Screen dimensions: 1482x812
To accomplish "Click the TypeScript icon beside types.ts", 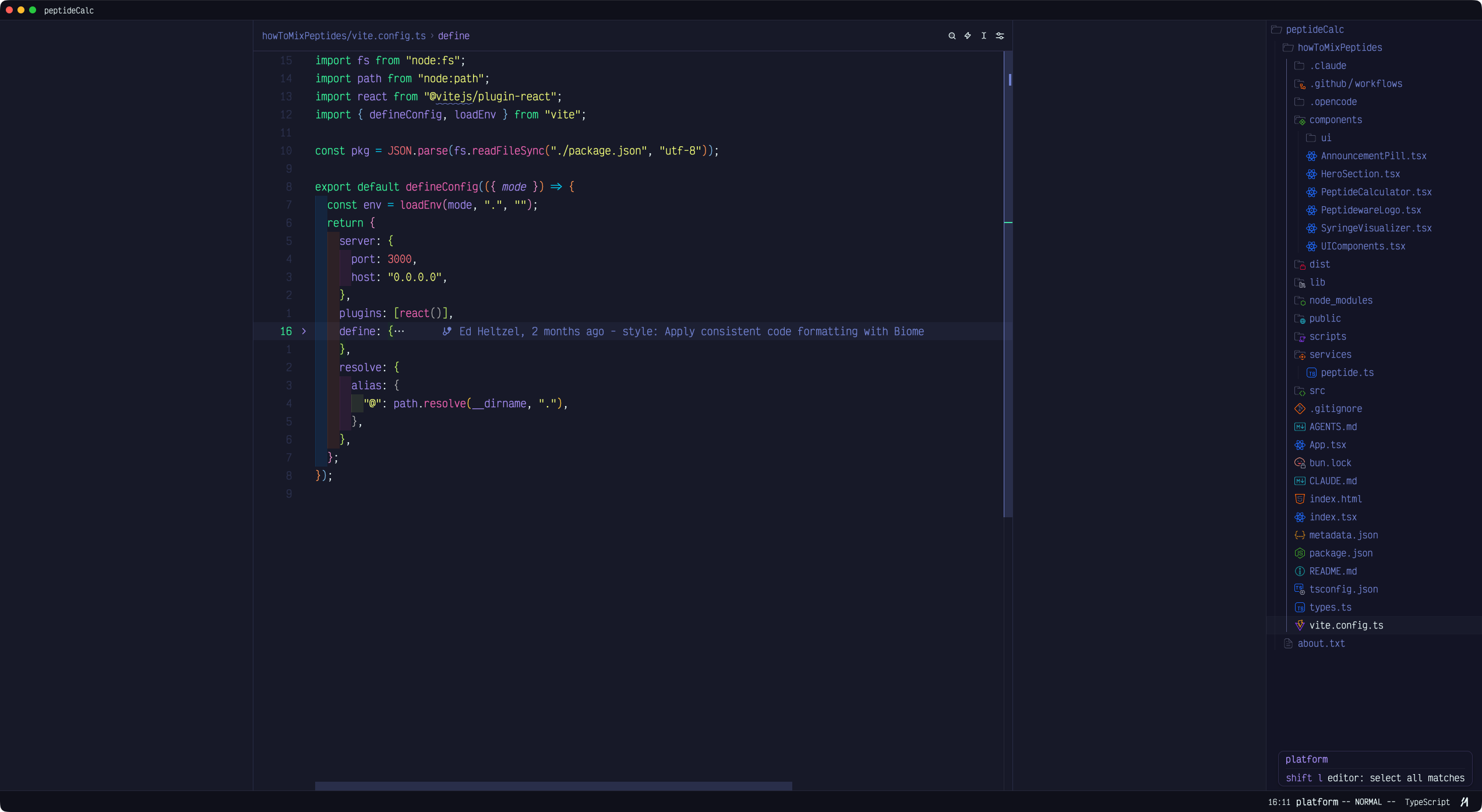I will pyautogui.click(x=1300, y=607).
